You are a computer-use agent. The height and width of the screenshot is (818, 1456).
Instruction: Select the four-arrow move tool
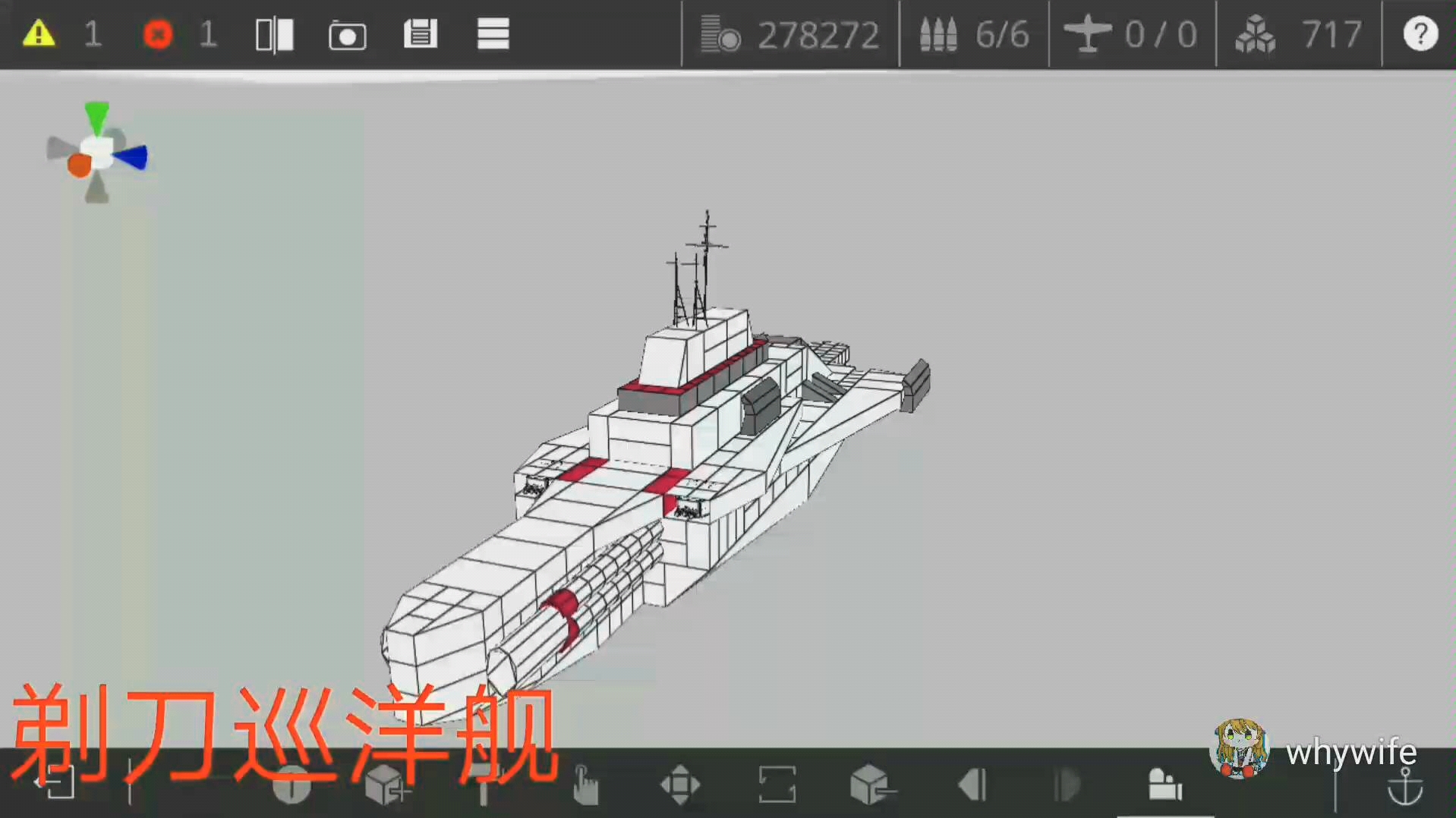point(680,785)
